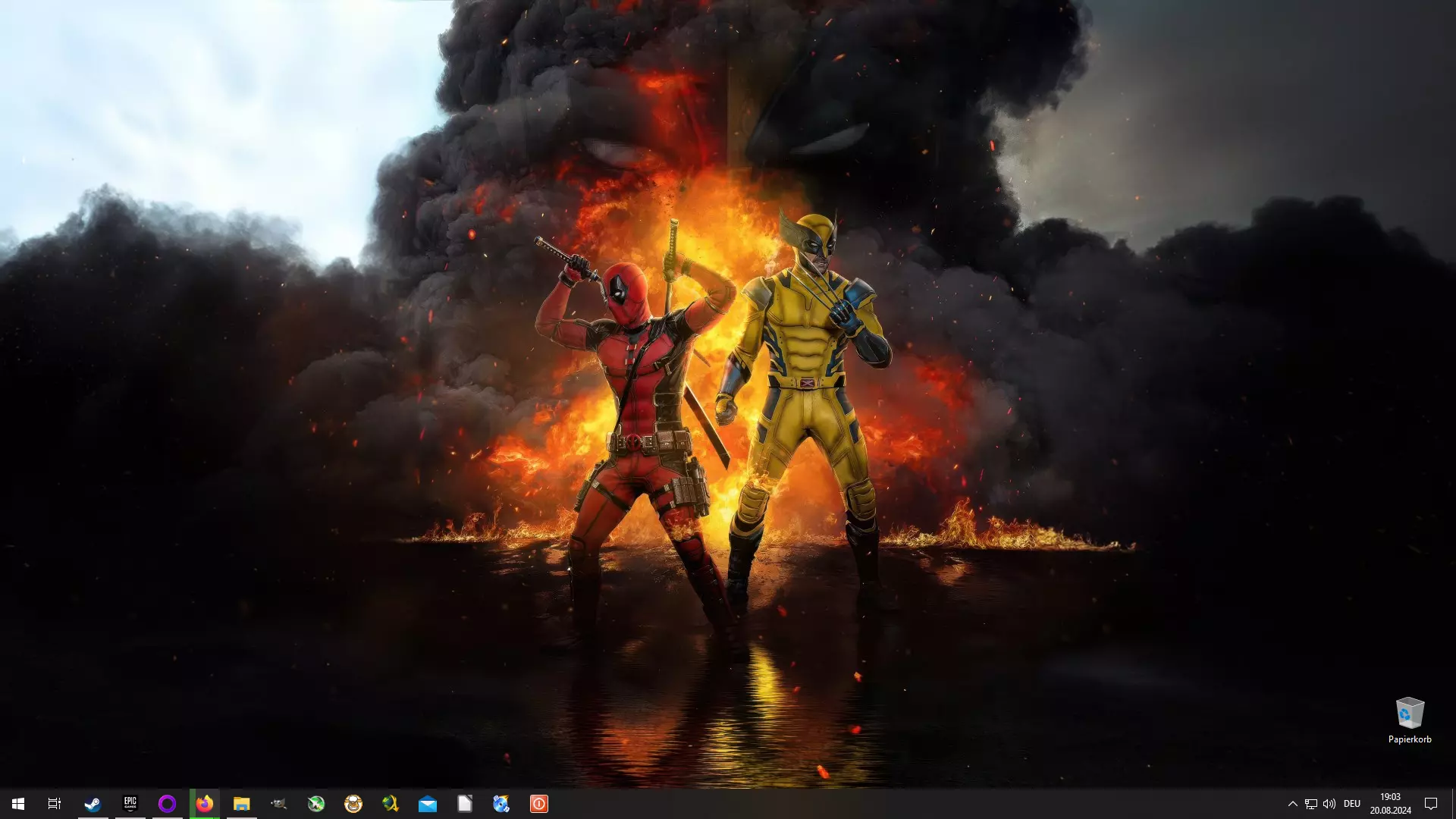
Task: Launch GIMP from the taskbar
Action: pos(278,804)
